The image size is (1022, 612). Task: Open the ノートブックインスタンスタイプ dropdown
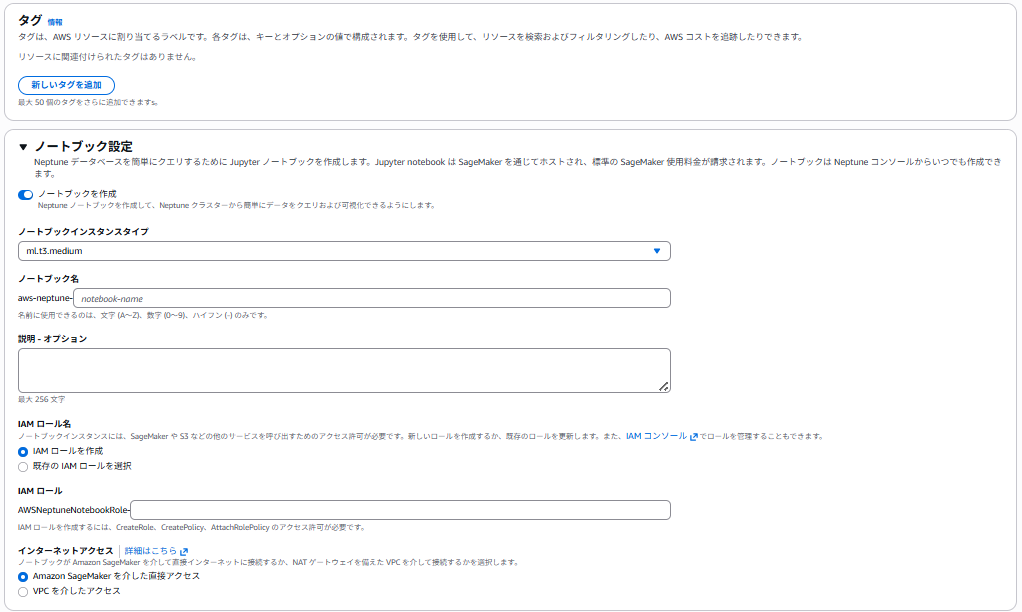point(344,251)
